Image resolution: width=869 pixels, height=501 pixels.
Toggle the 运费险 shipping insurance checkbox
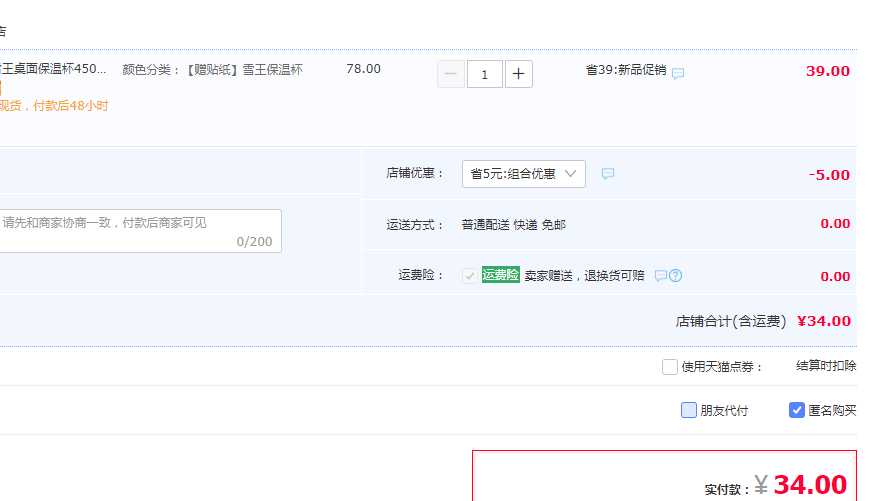point(469,275)
